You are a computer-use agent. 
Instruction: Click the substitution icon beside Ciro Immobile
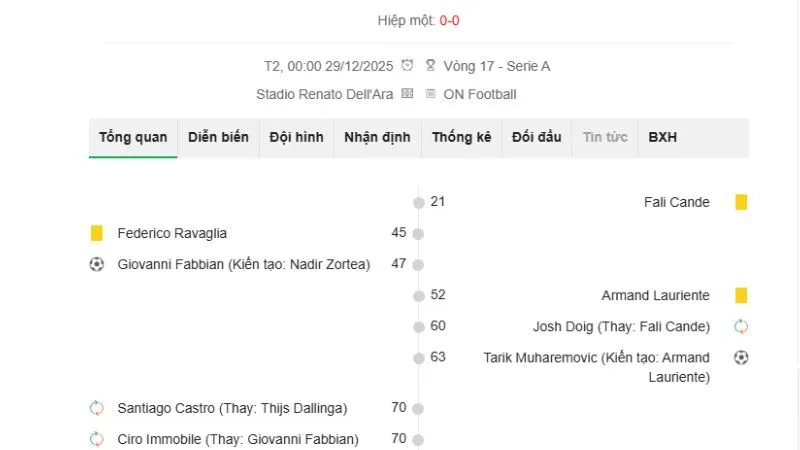tap(97, 439)
